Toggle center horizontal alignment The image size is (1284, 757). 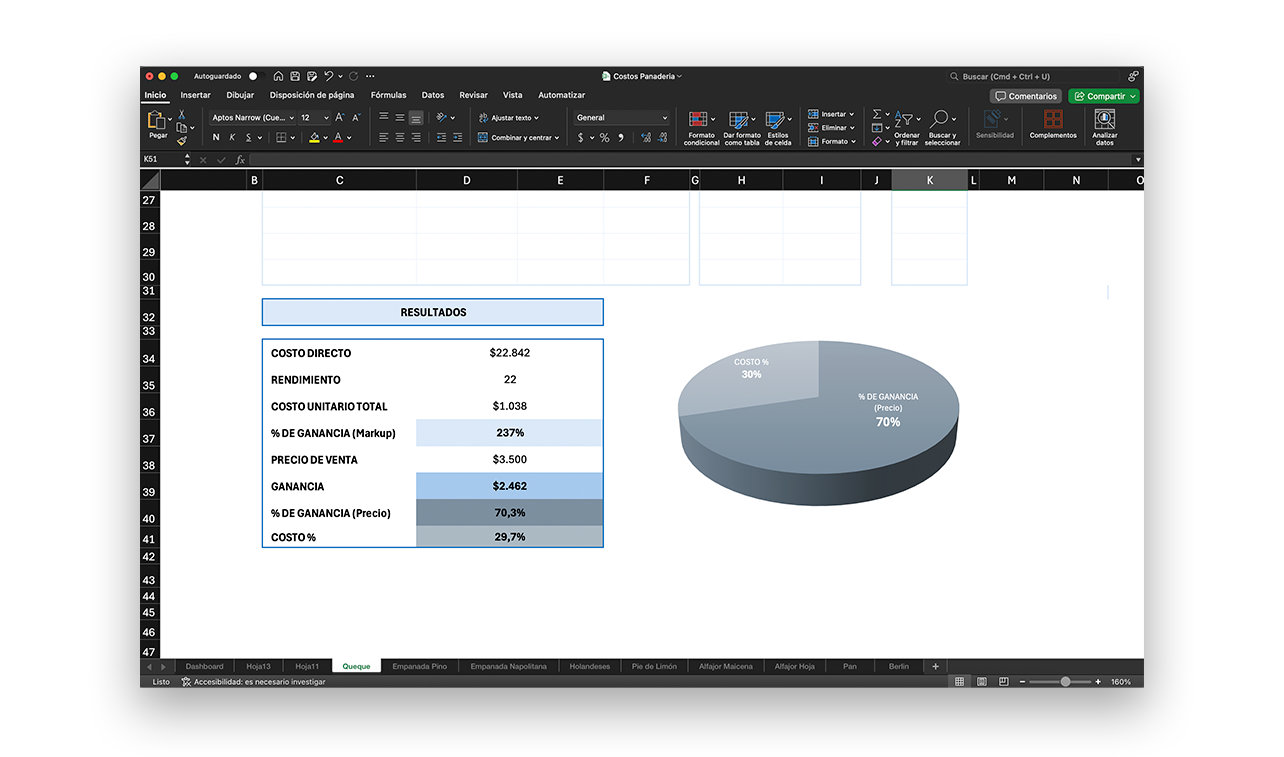pyautogui.click(x=399, y=137)
